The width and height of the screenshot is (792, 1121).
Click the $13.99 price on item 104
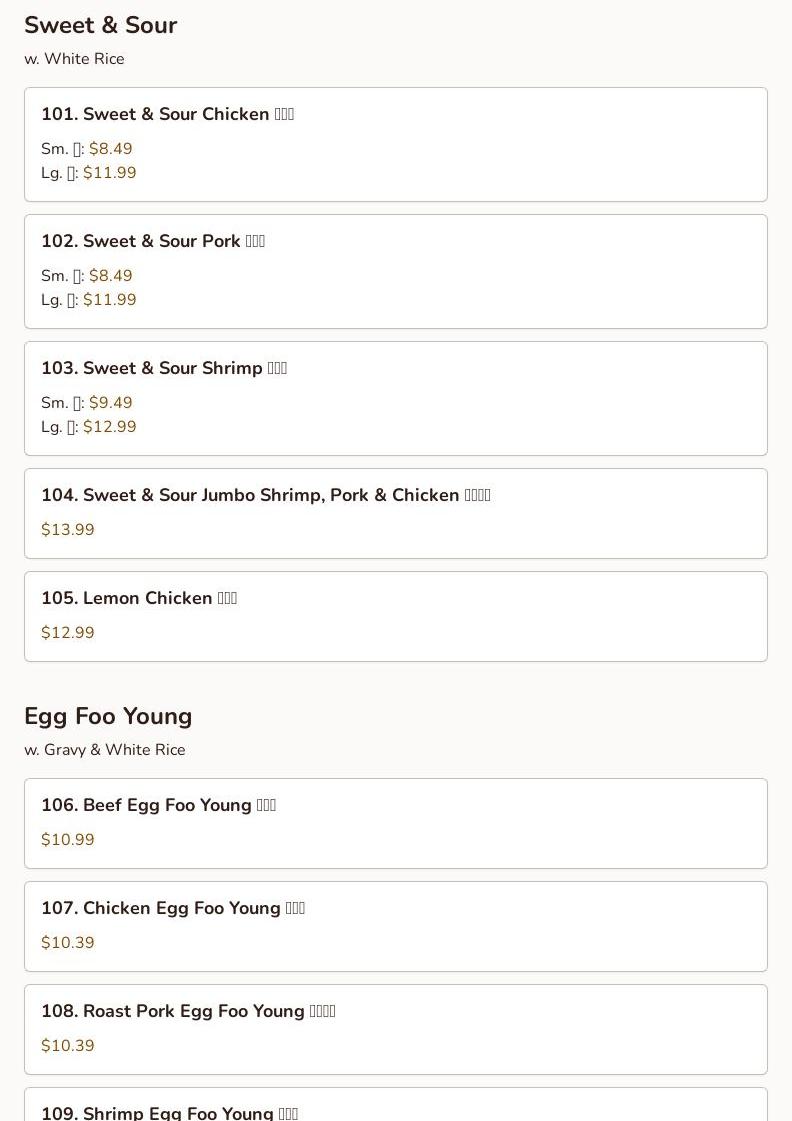(x=68, y=530)
